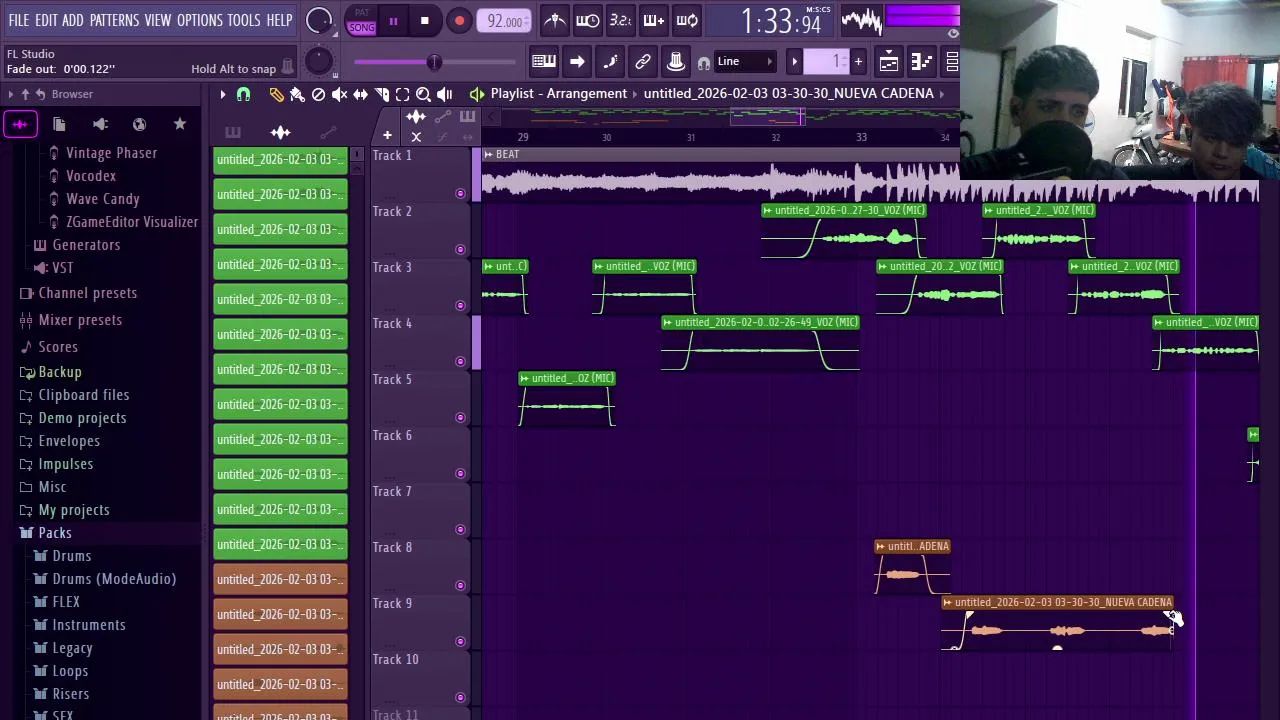Select the Mute tool in playlist

339,94
